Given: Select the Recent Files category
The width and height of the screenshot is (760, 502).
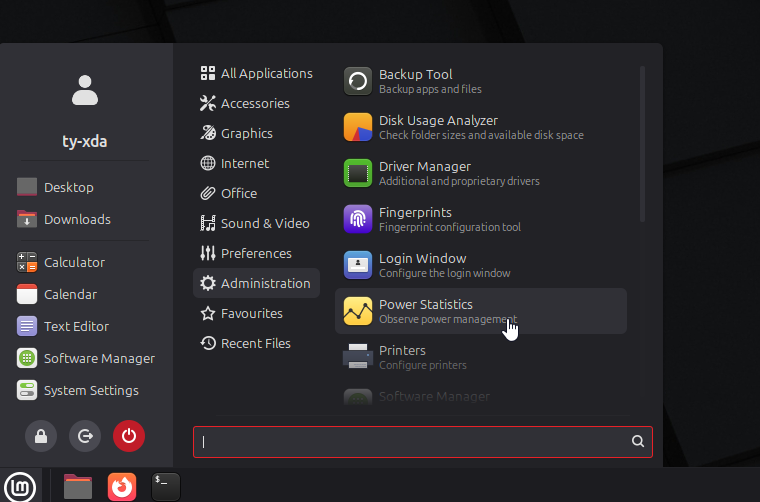Looking at the screenshot, I should coord(256,344).
